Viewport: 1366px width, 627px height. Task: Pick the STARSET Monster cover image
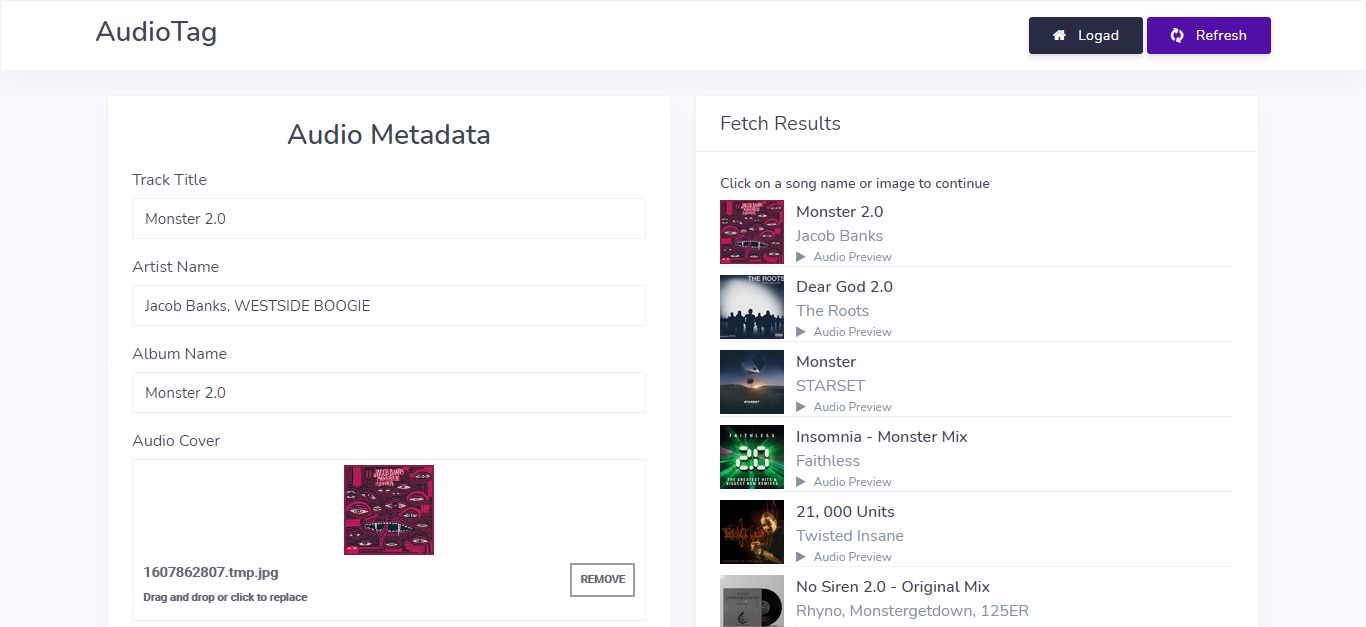(752, 382)
